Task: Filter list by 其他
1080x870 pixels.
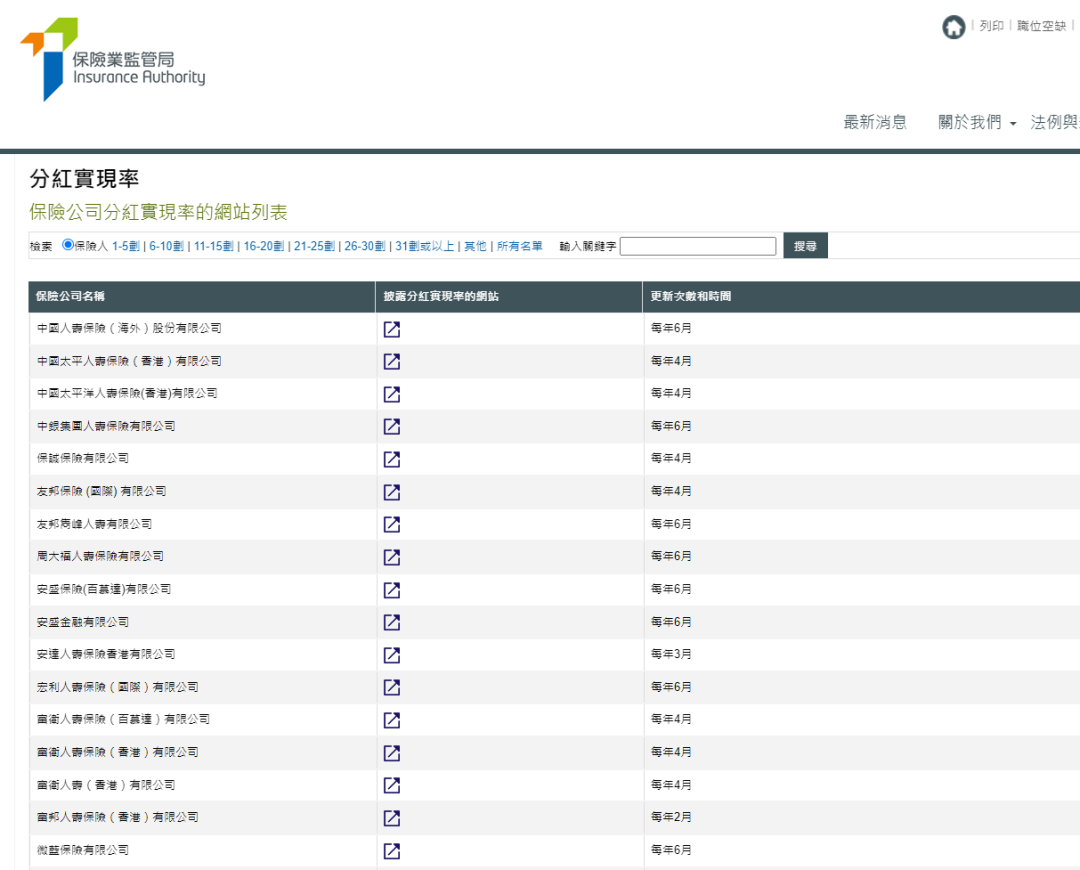Action: [x=475, y=247]
